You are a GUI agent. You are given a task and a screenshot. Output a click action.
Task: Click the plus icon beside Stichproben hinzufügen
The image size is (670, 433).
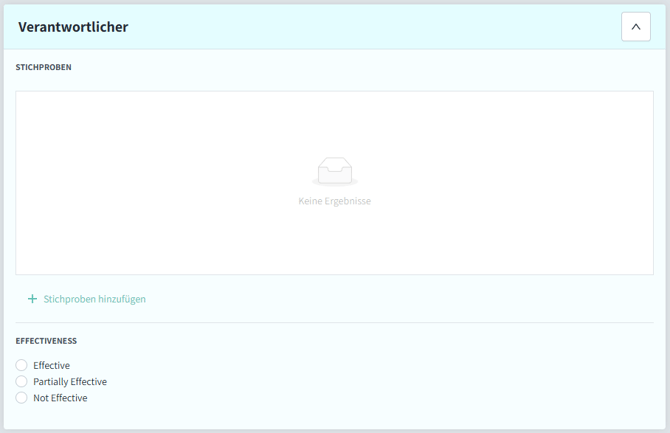[x=32, y=299]
